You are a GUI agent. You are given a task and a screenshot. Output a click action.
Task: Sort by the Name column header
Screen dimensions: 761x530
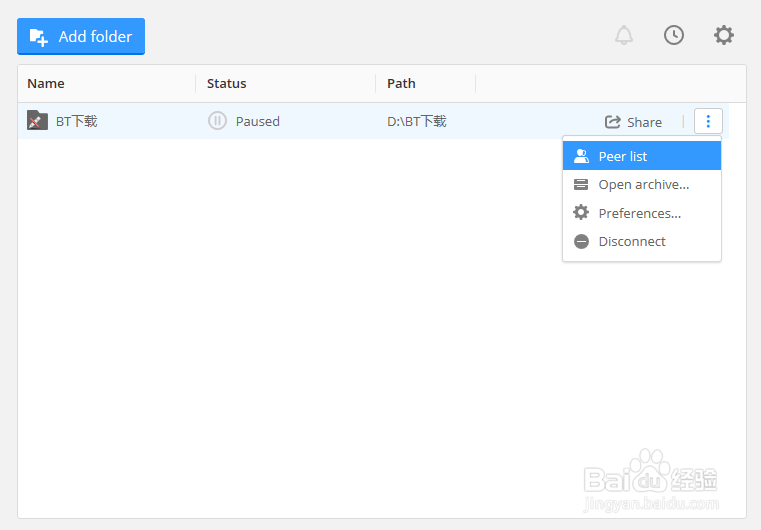(x=46, y=83)
